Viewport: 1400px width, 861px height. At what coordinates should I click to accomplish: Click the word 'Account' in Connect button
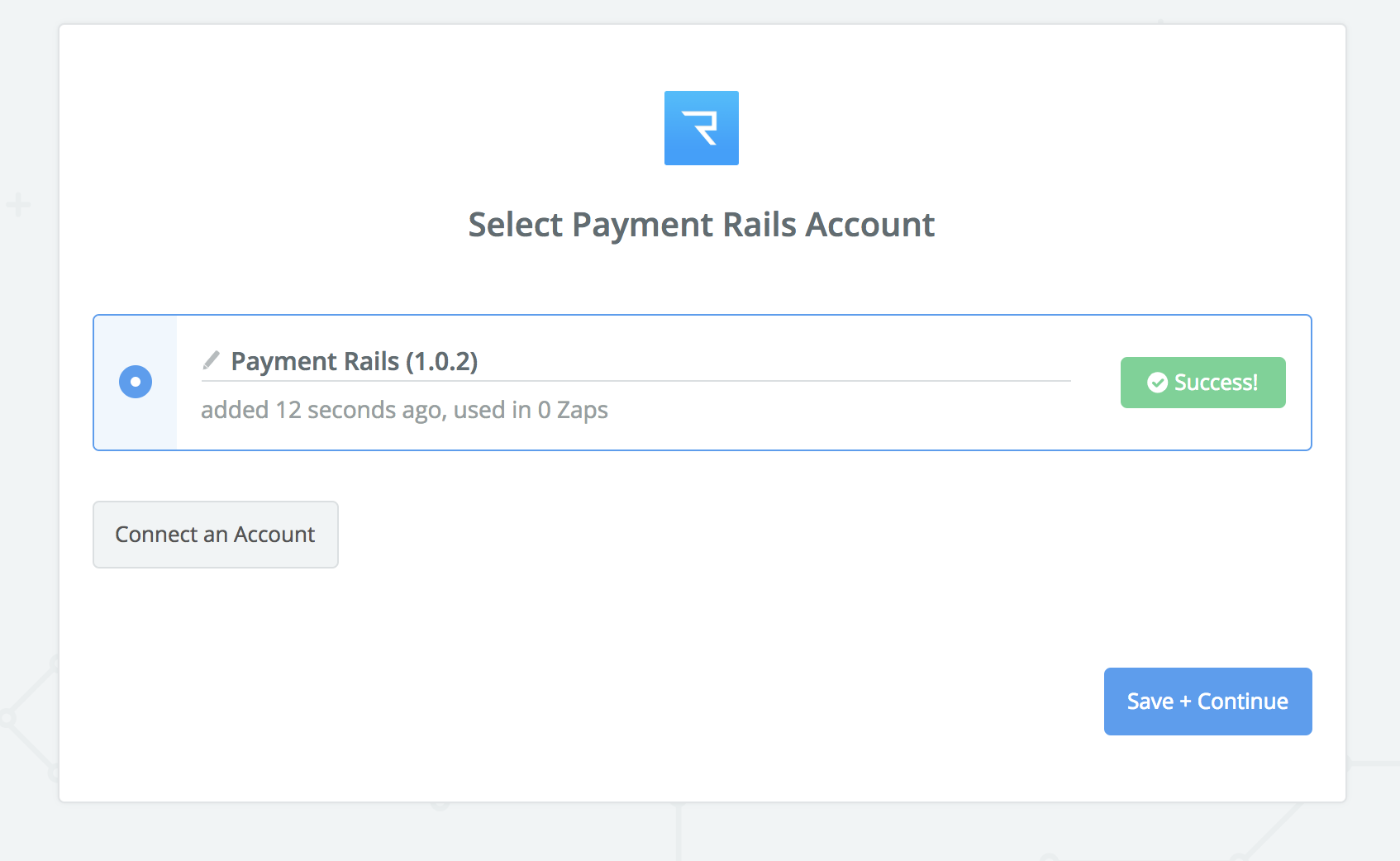[274, 535]
